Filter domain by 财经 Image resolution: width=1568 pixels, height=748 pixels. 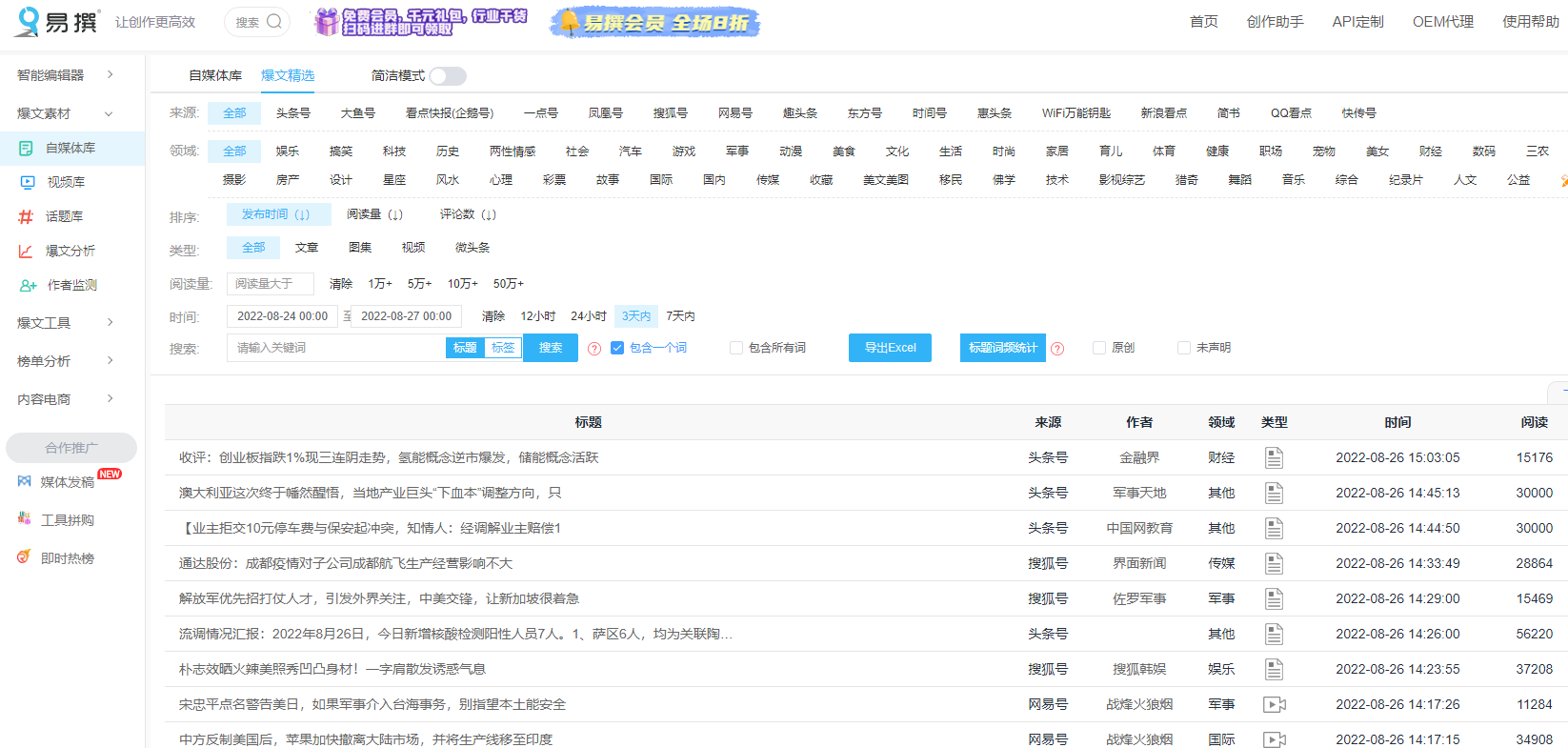1431,152
